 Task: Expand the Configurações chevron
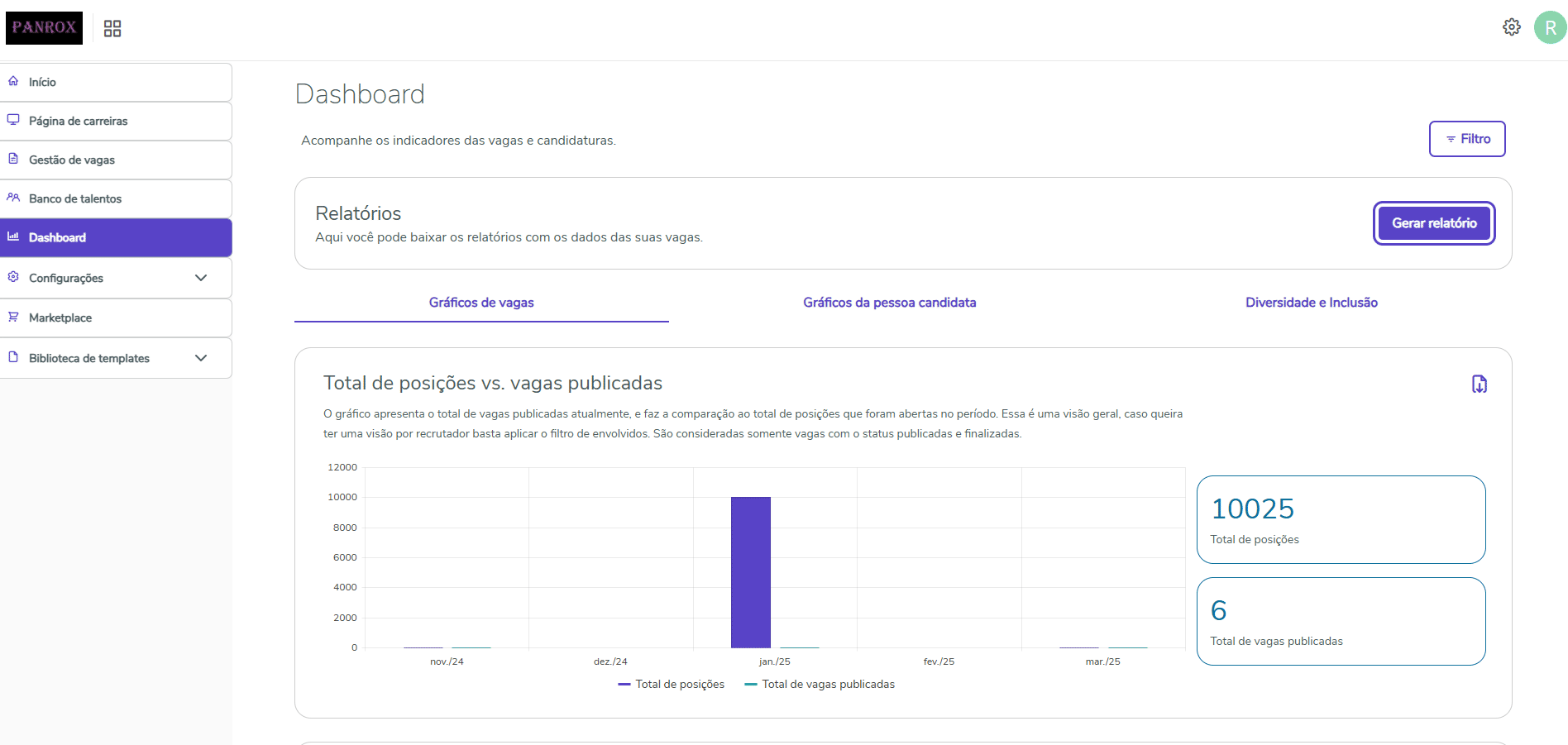click(x=201, y=278)
